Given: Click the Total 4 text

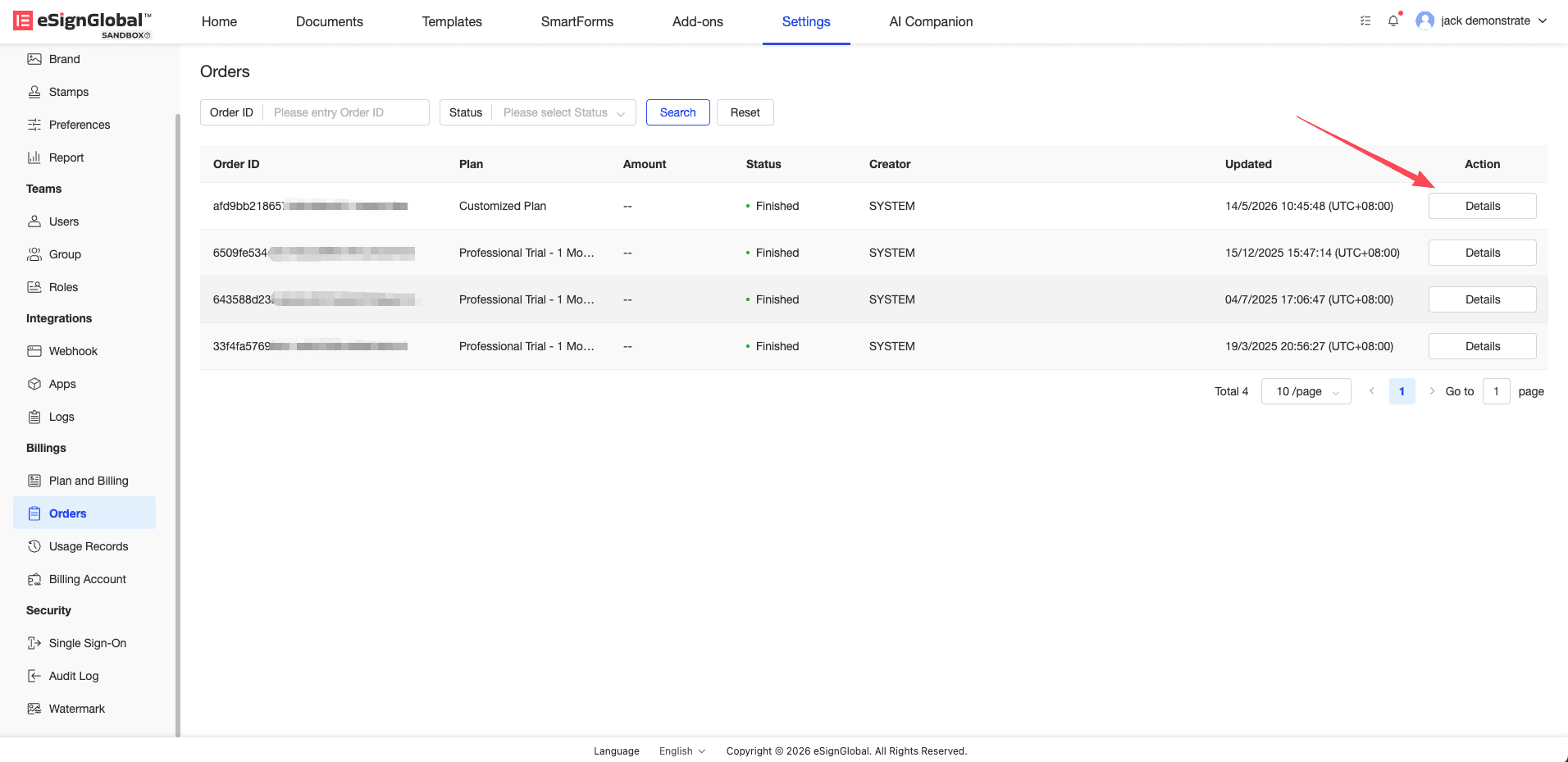Looking at the screenshot, I should pyautogui.click(x=1231, y=391).
